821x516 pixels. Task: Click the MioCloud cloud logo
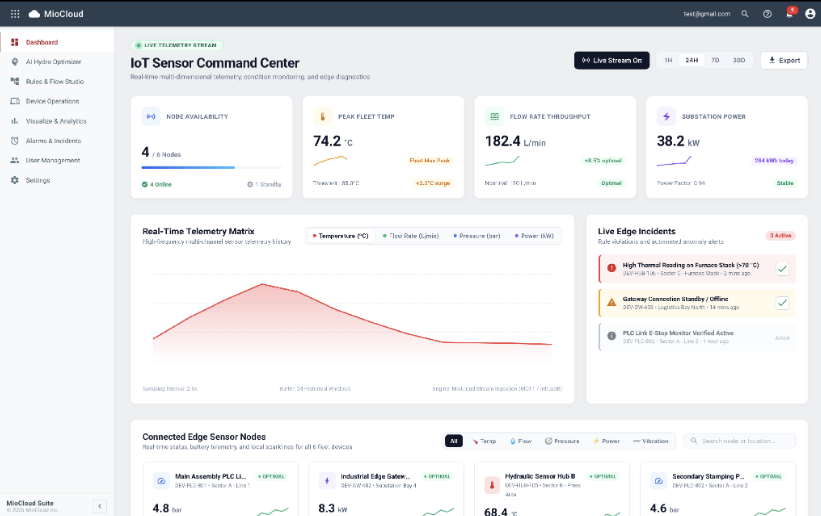[34, 14]
